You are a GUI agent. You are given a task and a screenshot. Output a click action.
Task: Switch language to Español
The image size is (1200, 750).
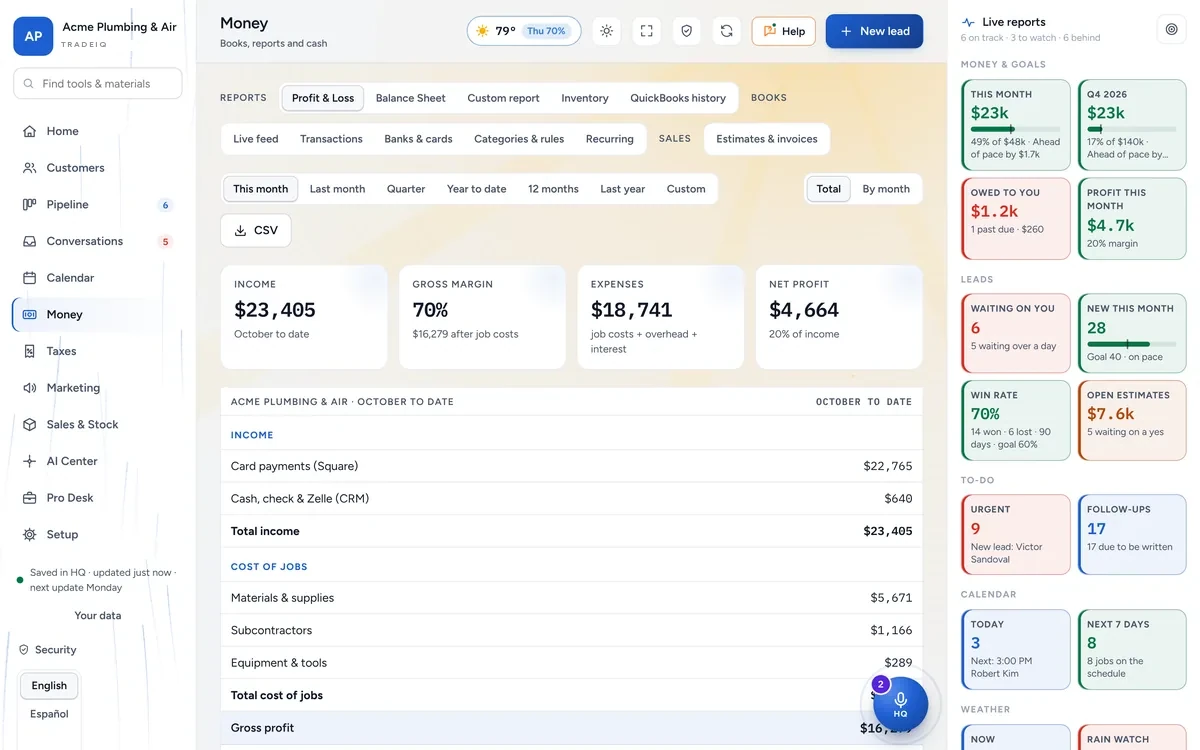click(49, 714)
